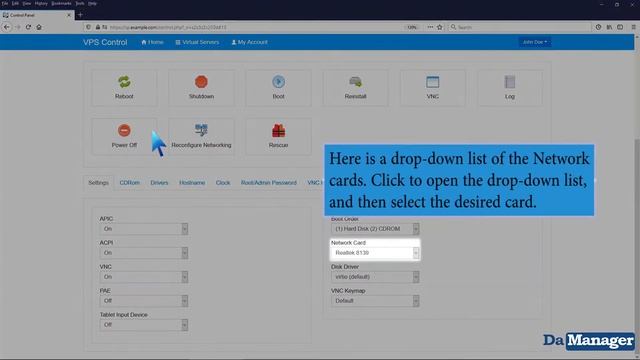Click the browser Search field
This screenshot has height=360, width=640.
pos(520,27)
